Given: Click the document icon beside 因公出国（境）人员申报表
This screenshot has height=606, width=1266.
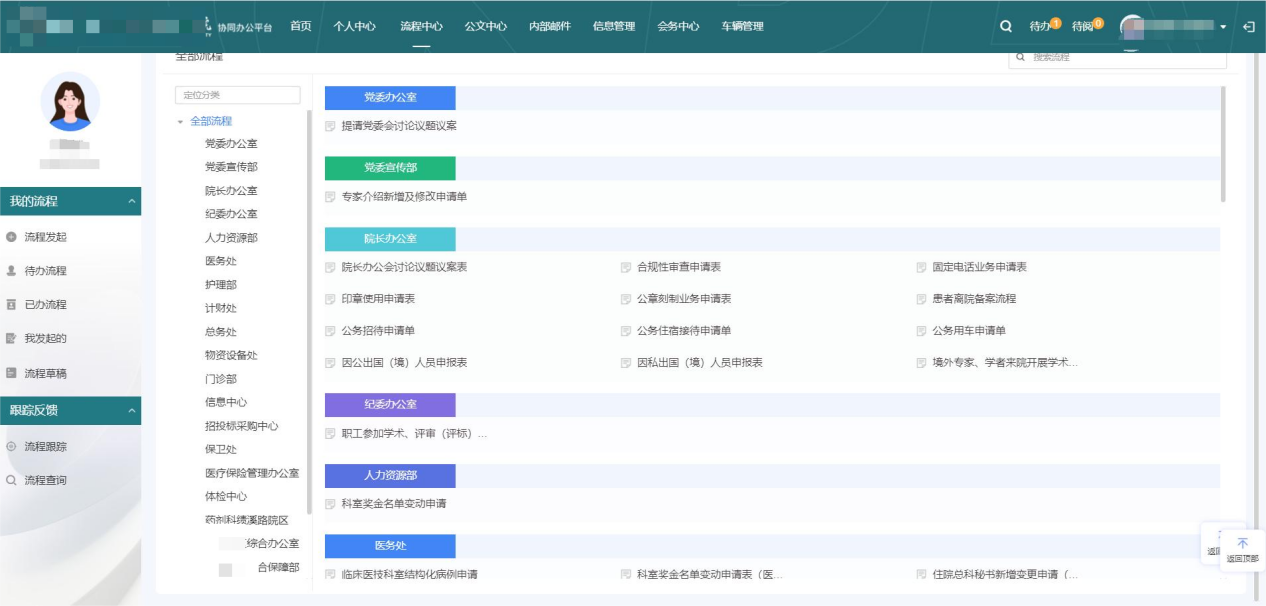Looking at the screenshot, I should pos(330,363).
